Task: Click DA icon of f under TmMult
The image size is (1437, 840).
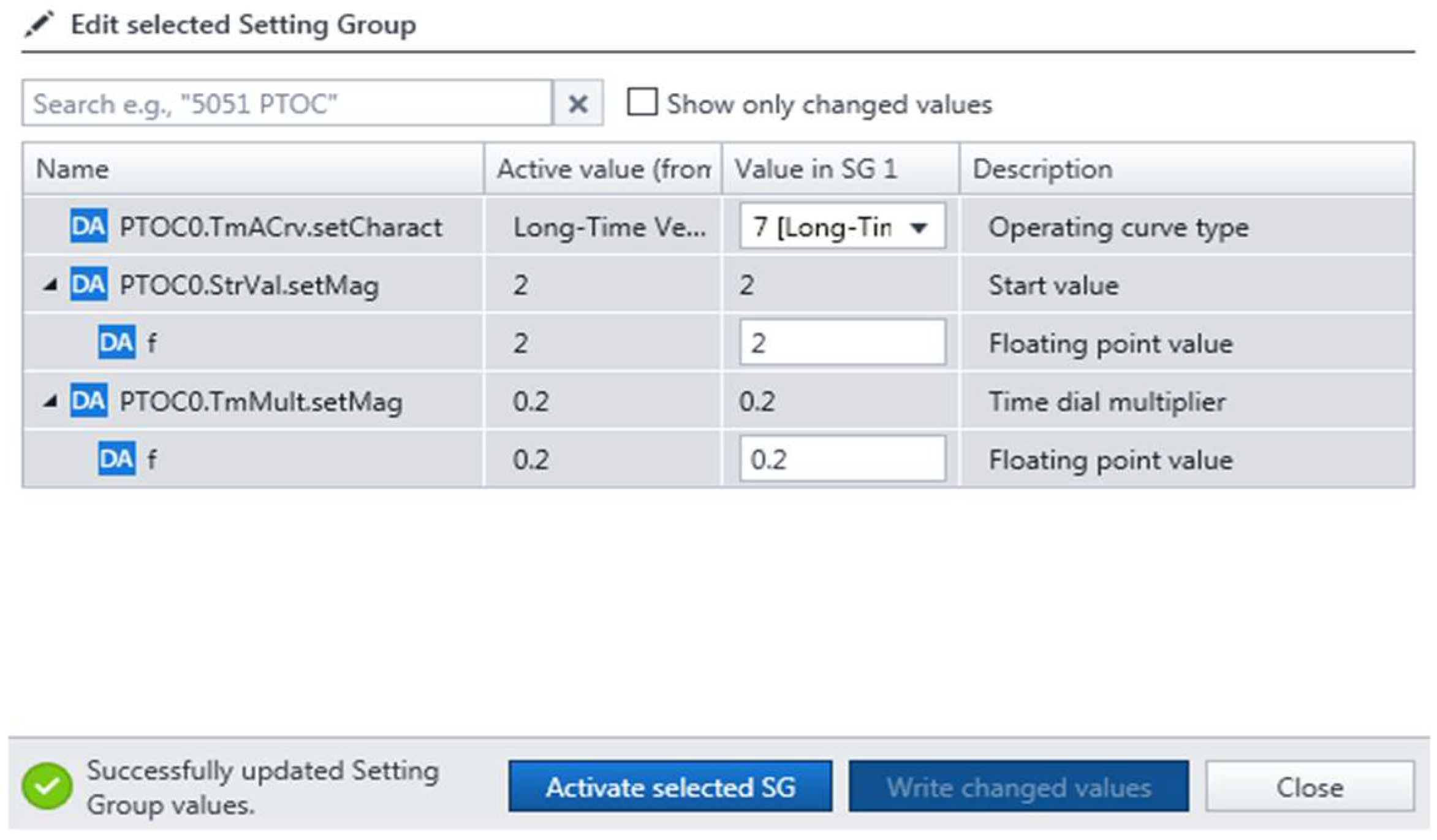Action: tap(116, 459)
